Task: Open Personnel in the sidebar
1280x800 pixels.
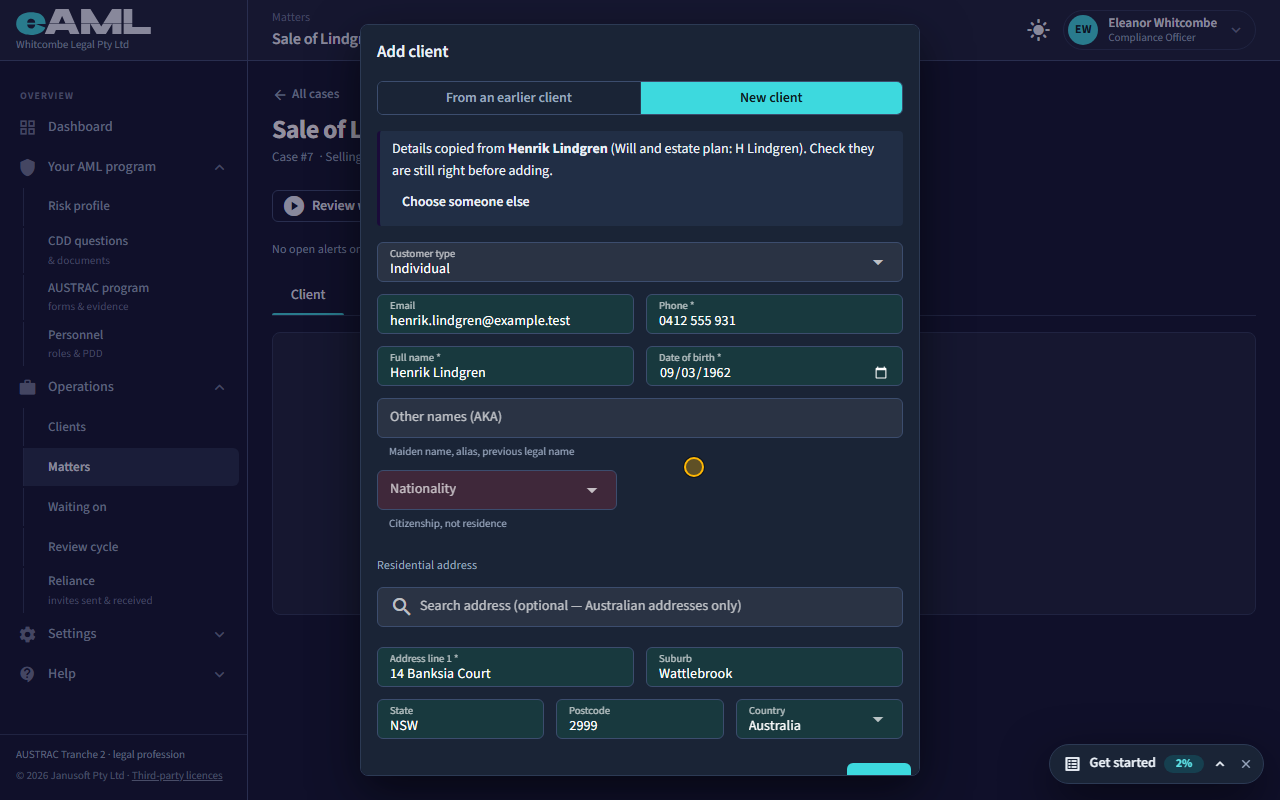Action: pos(130,343)
